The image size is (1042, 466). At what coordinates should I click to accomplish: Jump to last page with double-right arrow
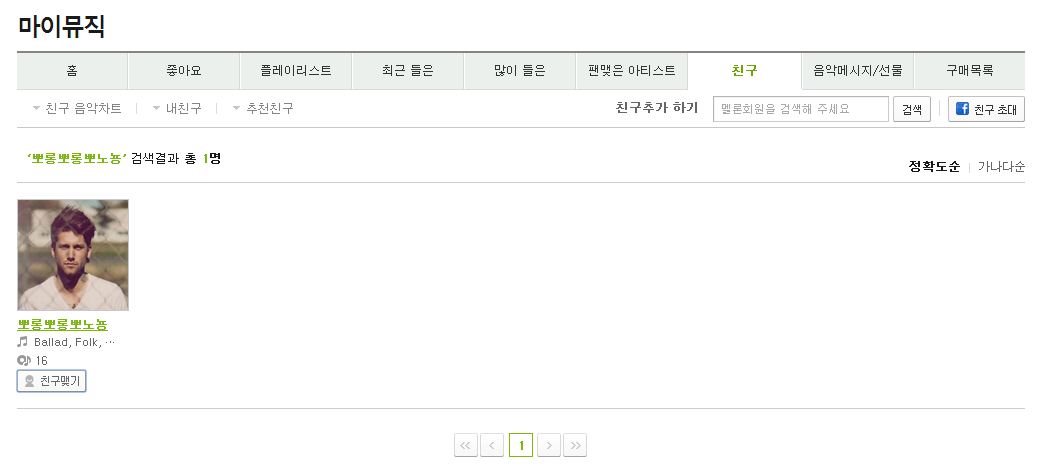click(x=575, y=445)
